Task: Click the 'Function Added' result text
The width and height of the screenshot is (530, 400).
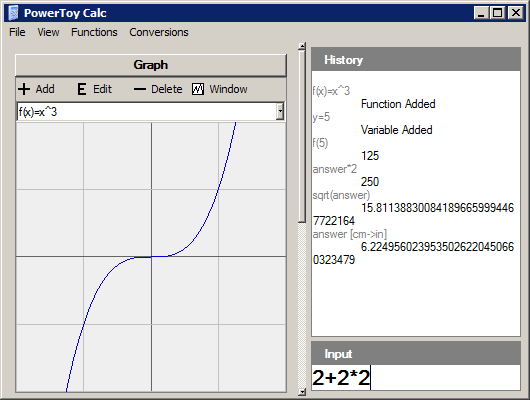Action: click(x=398, y=104)
